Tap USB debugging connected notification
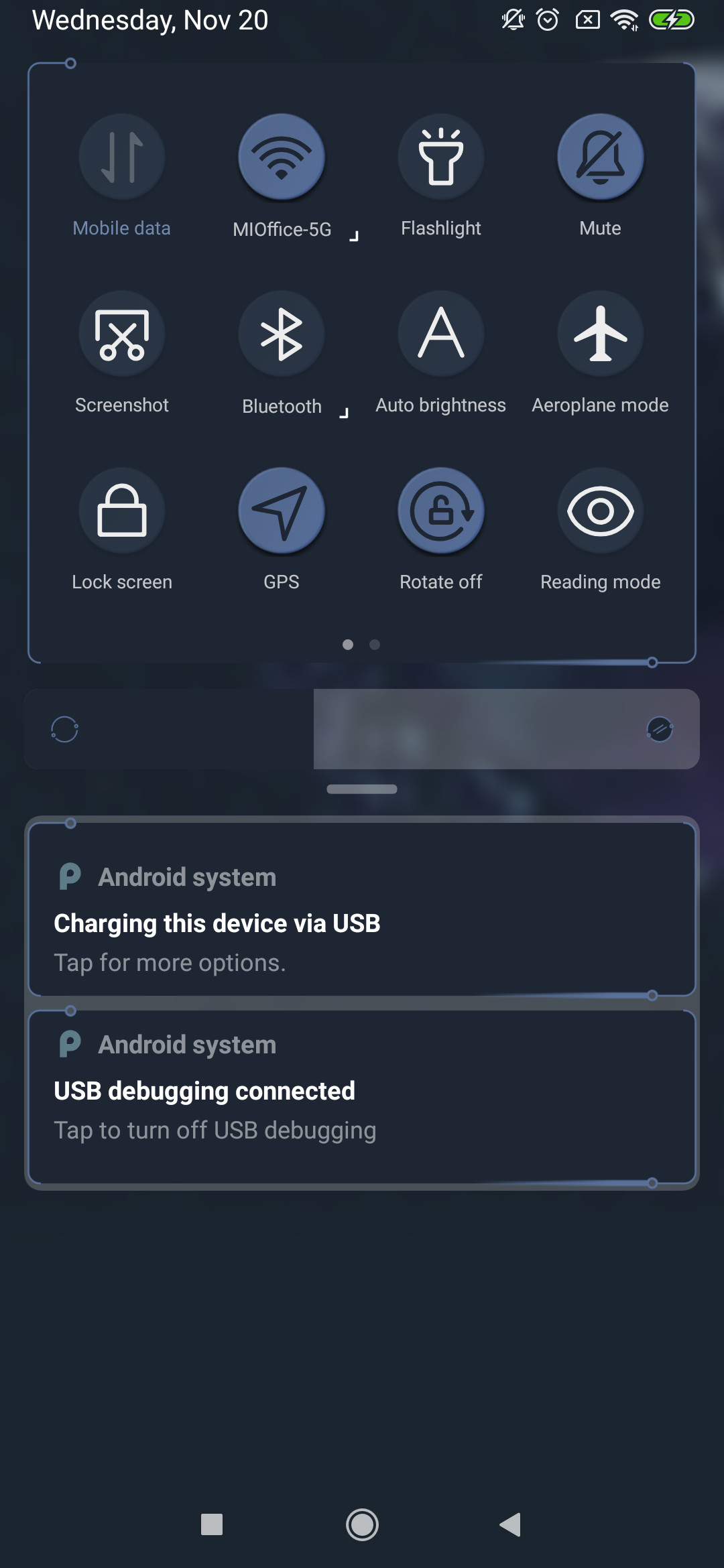The image size is (724, 1568). 362,1097
